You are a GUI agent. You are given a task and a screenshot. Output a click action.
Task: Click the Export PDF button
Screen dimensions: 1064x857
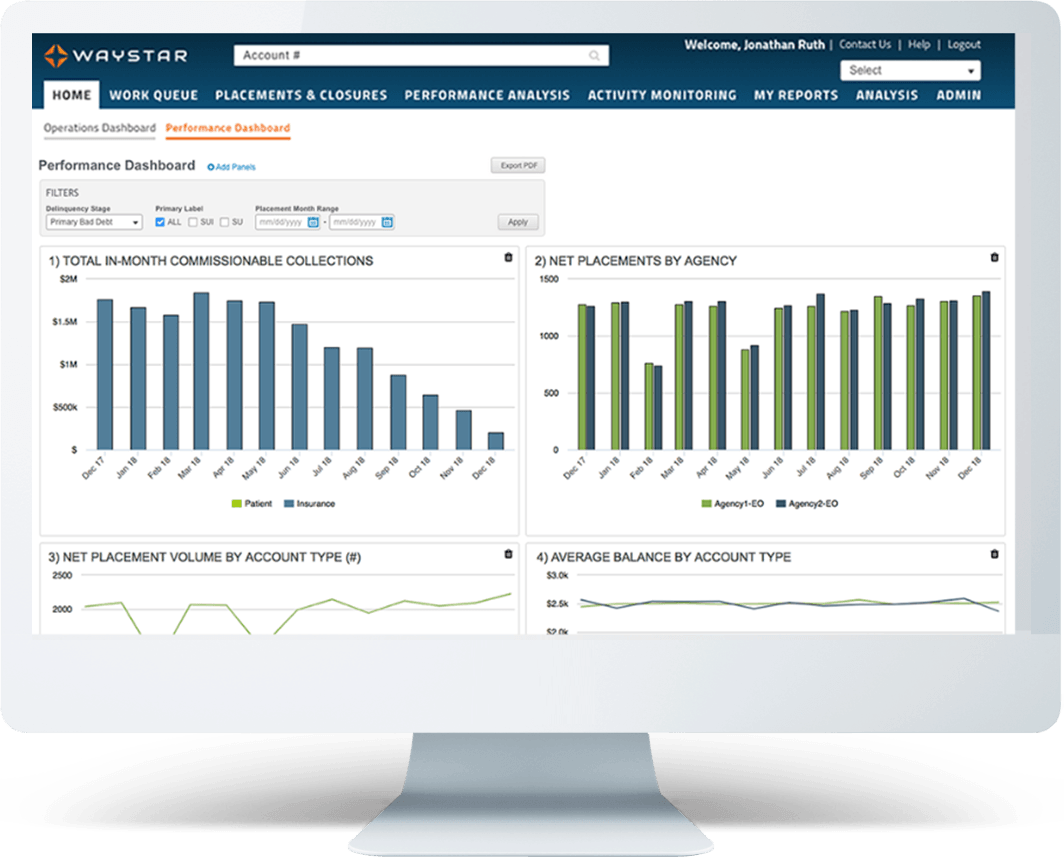[517, 165]
